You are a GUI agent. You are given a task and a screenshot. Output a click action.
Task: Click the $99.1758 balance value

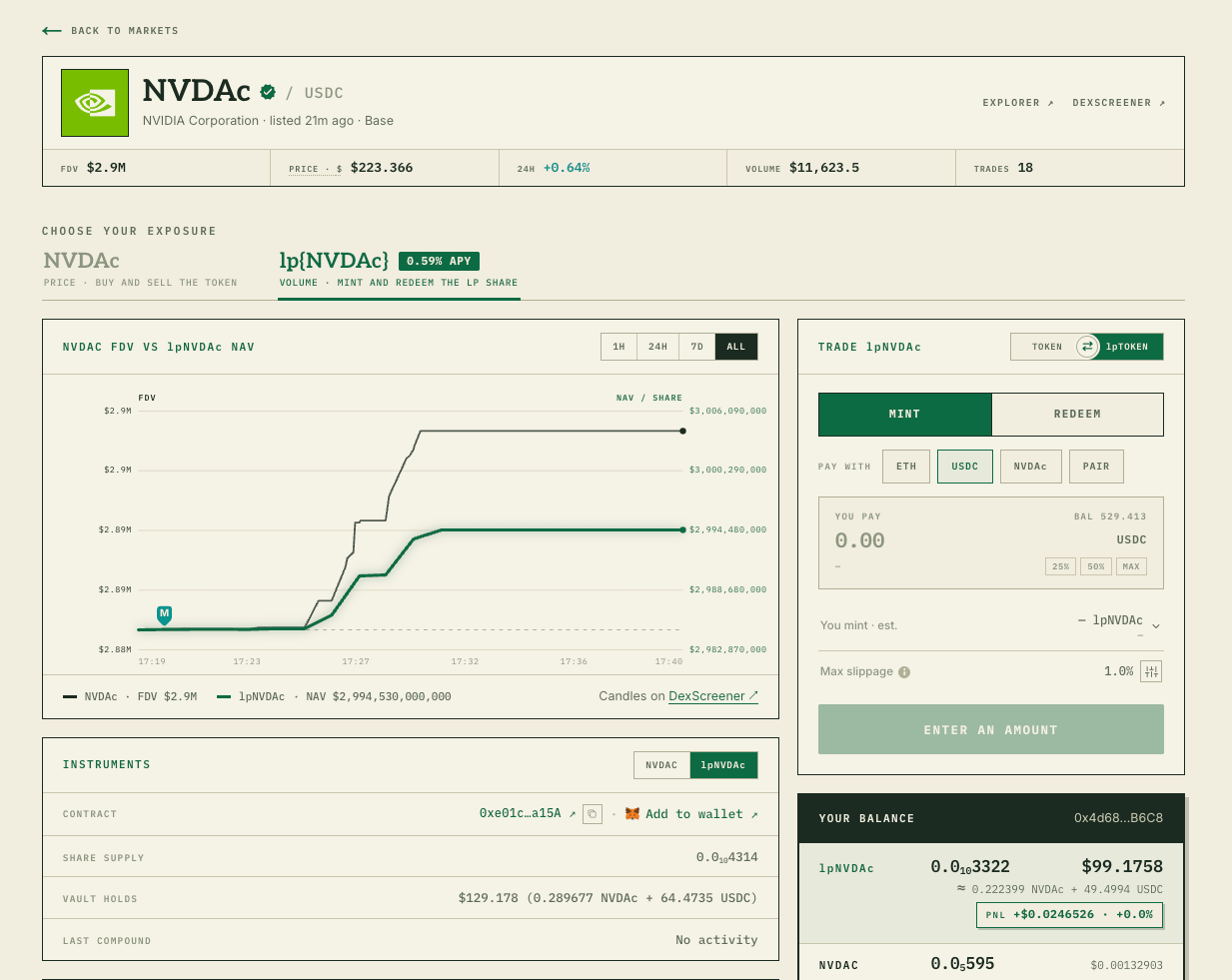coord(1122,866)
